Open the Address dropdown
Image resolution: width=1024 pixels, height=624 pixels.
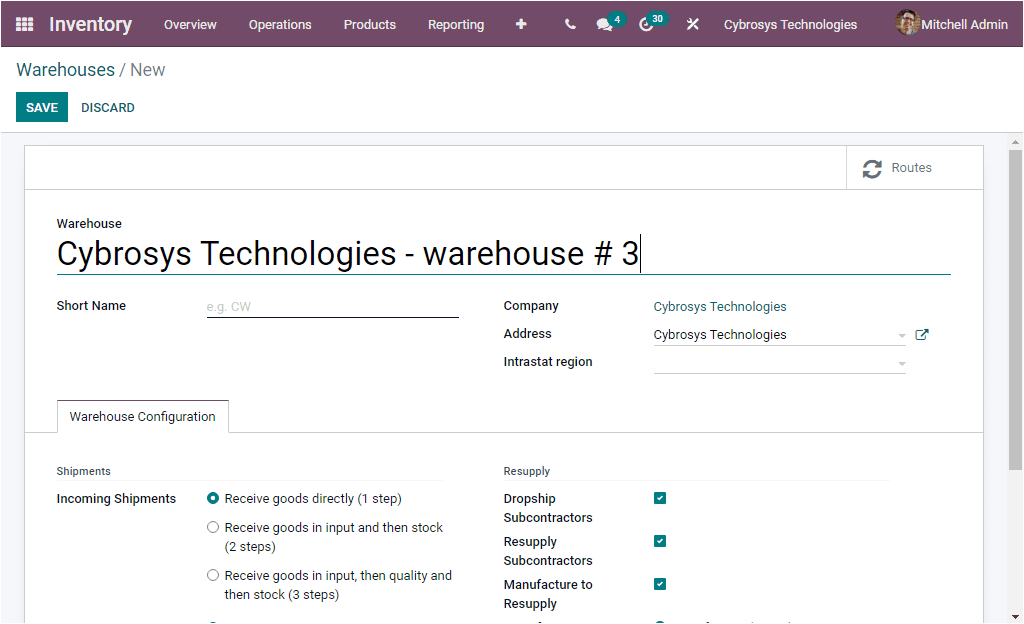[900, 334]
